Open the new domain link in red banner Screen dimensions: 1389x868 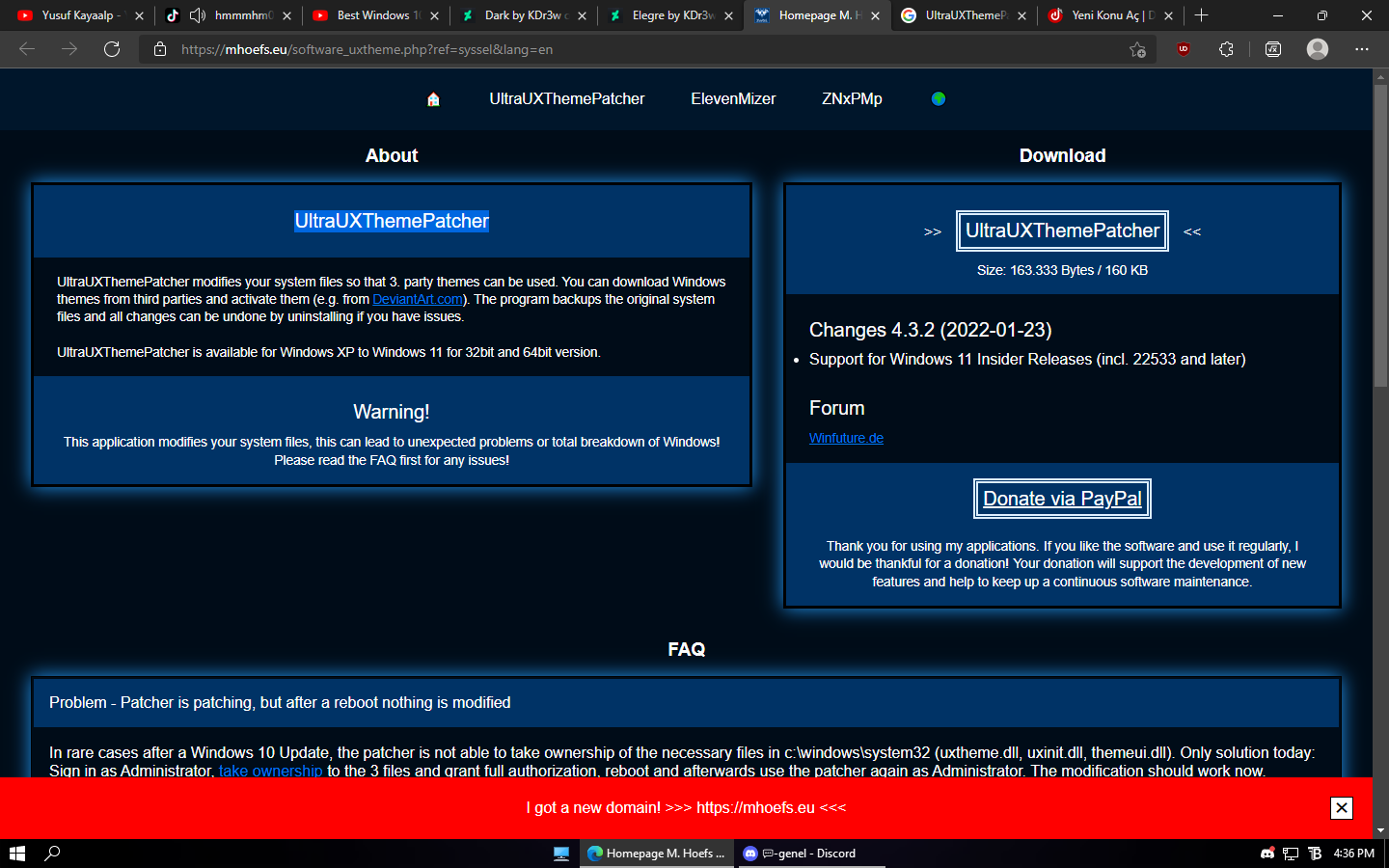(x=755, y=807)
